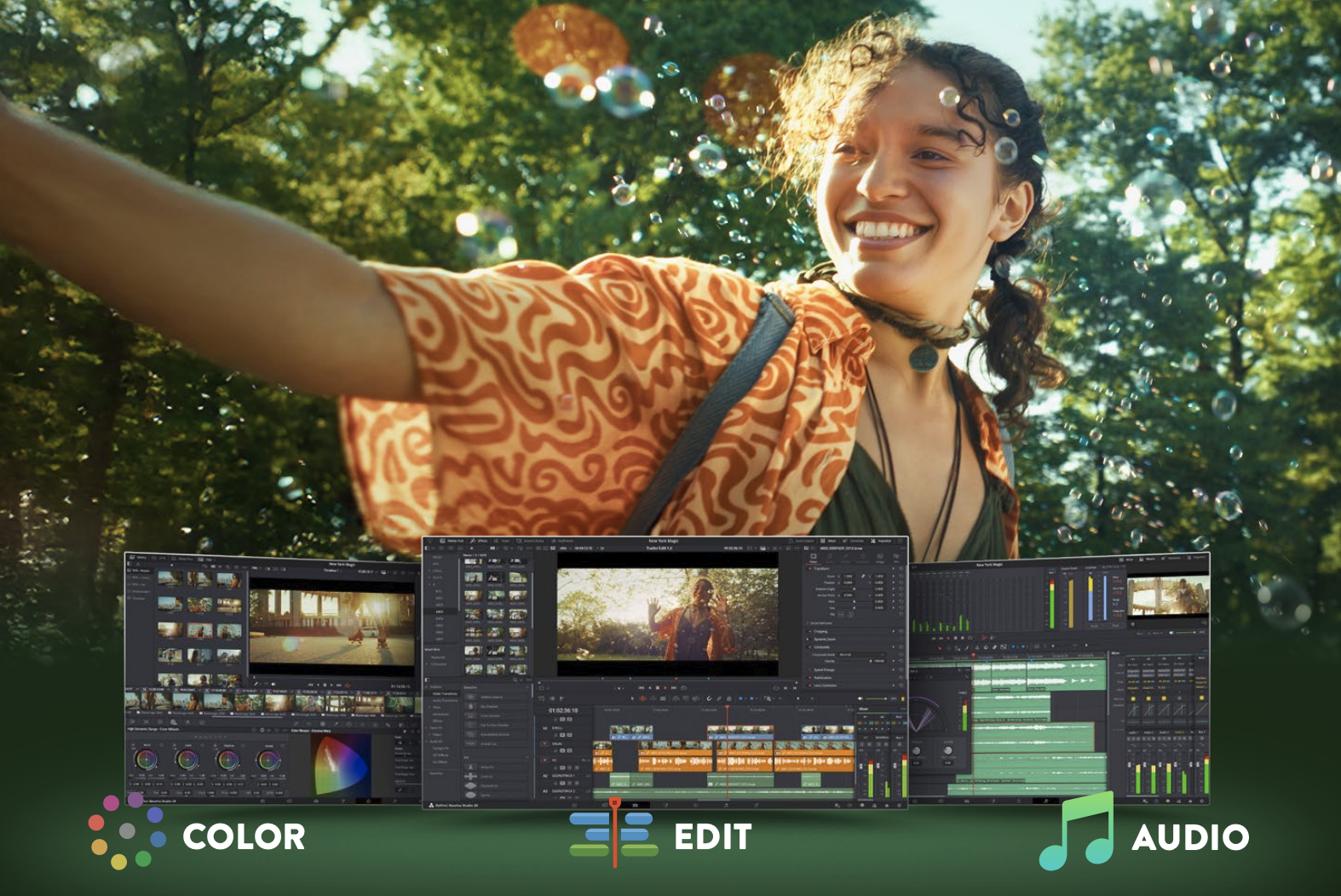Screen dimensions: 1341x896
Task: Mute audio in Color window viewer
Action: click(273, 684)
